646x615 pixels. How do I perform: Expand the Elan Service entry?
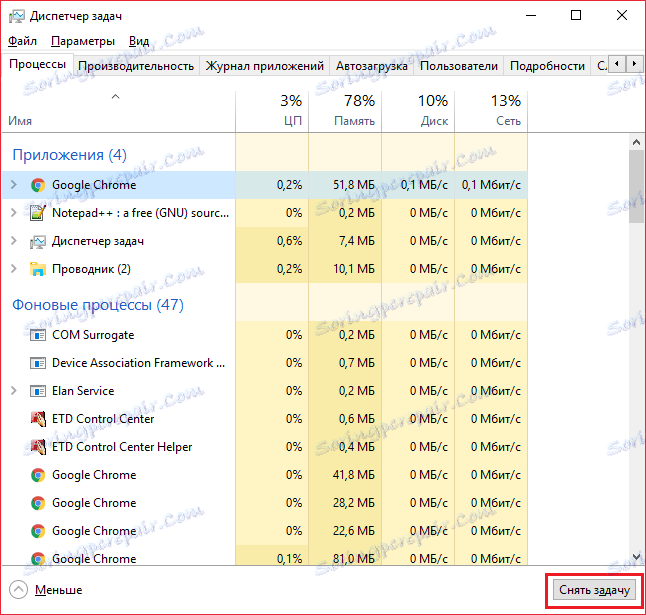(x=13, y=391)
